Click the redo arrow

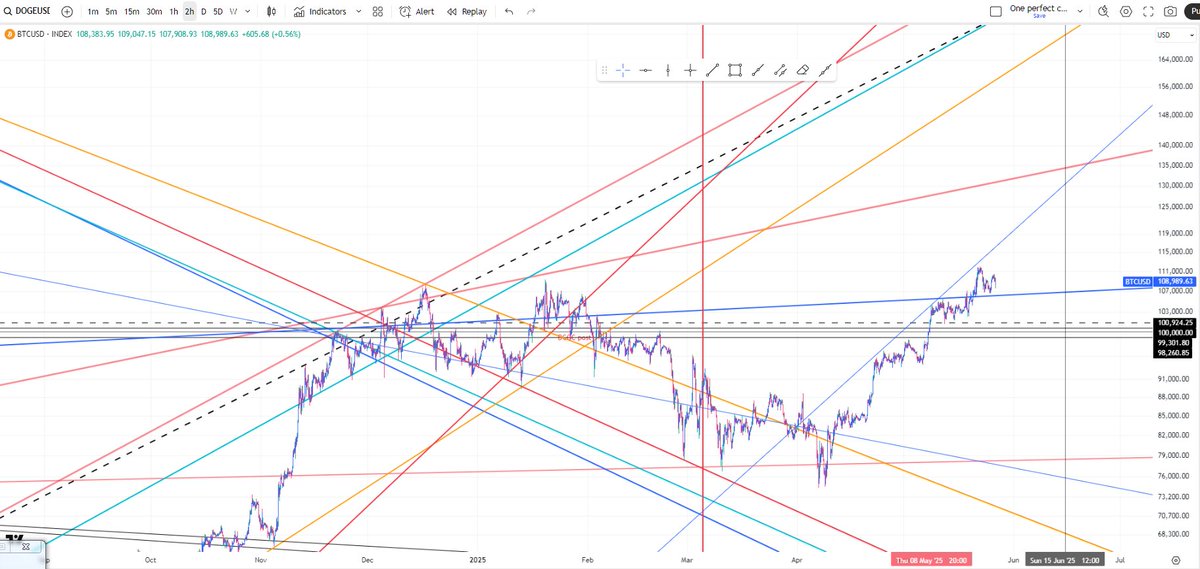coord(531,11)
